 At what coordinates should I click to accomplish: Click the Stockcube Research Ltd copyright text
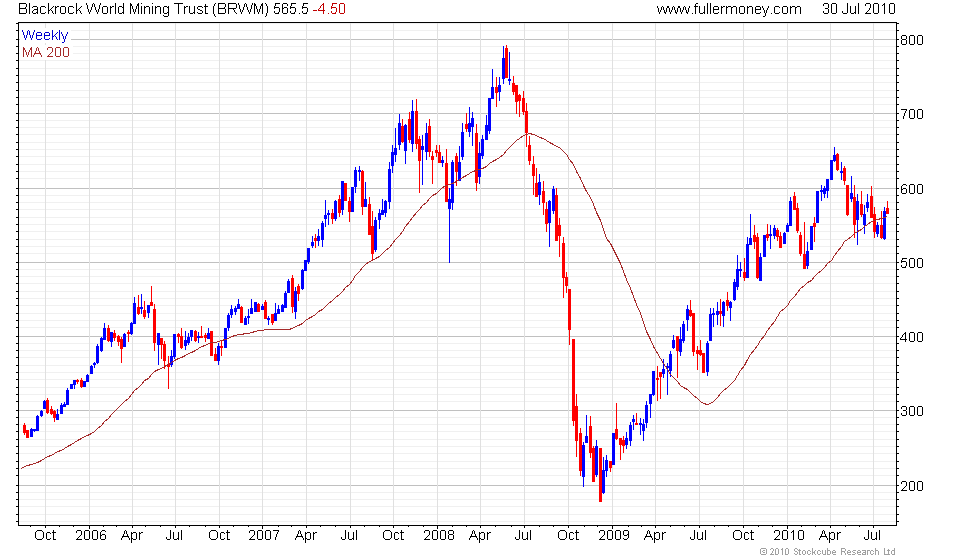pos(828,551)
